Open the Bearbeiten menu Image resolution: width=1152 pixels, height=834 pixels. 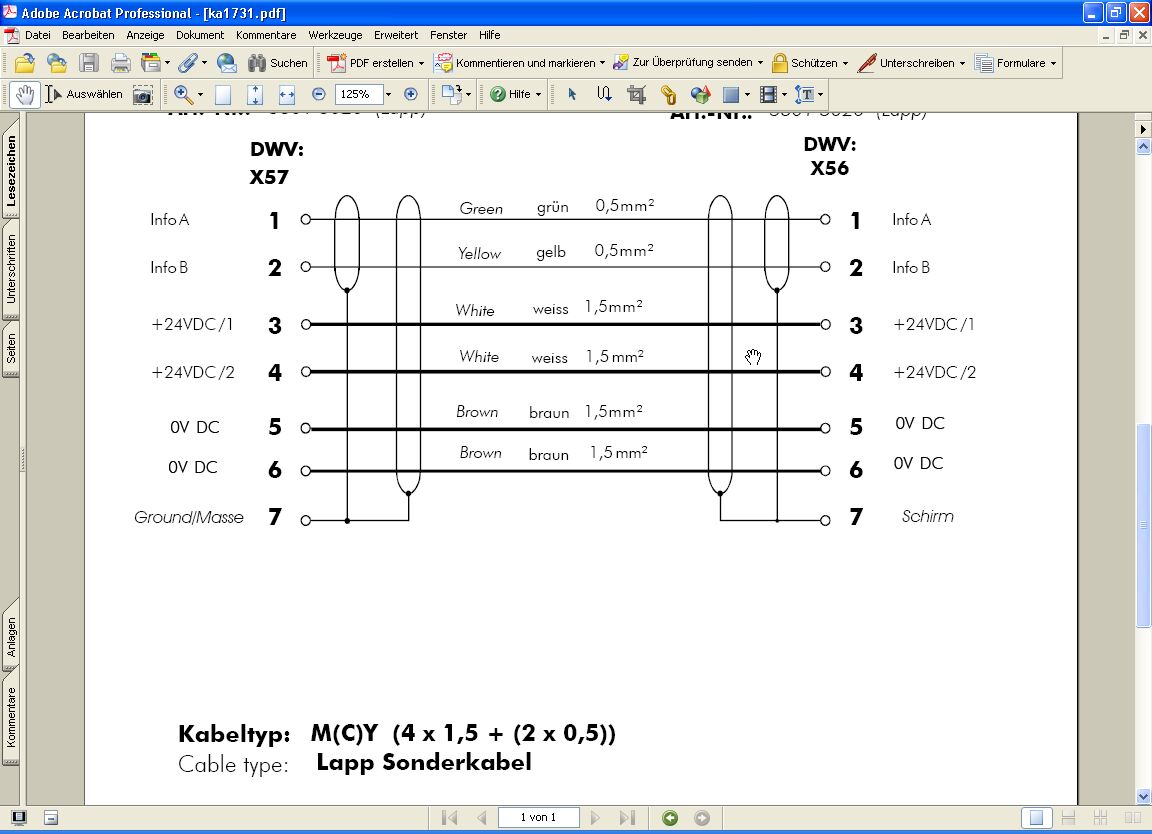[88, 35]
